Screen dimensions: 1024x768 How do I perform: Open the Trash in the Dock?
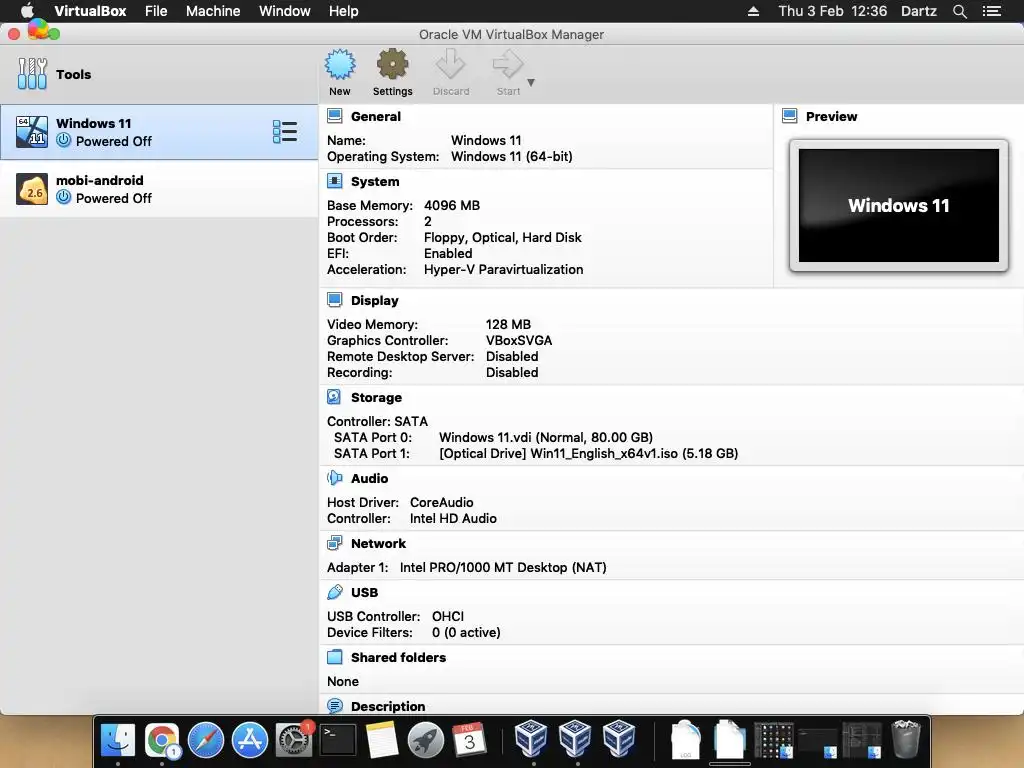click(x=906, y=739)
